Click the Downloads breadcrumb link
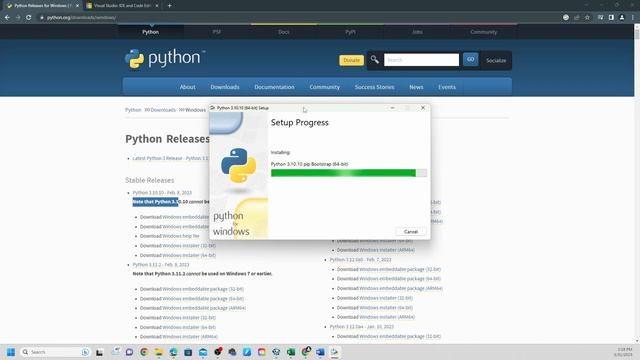 click(x=163, y=110)
